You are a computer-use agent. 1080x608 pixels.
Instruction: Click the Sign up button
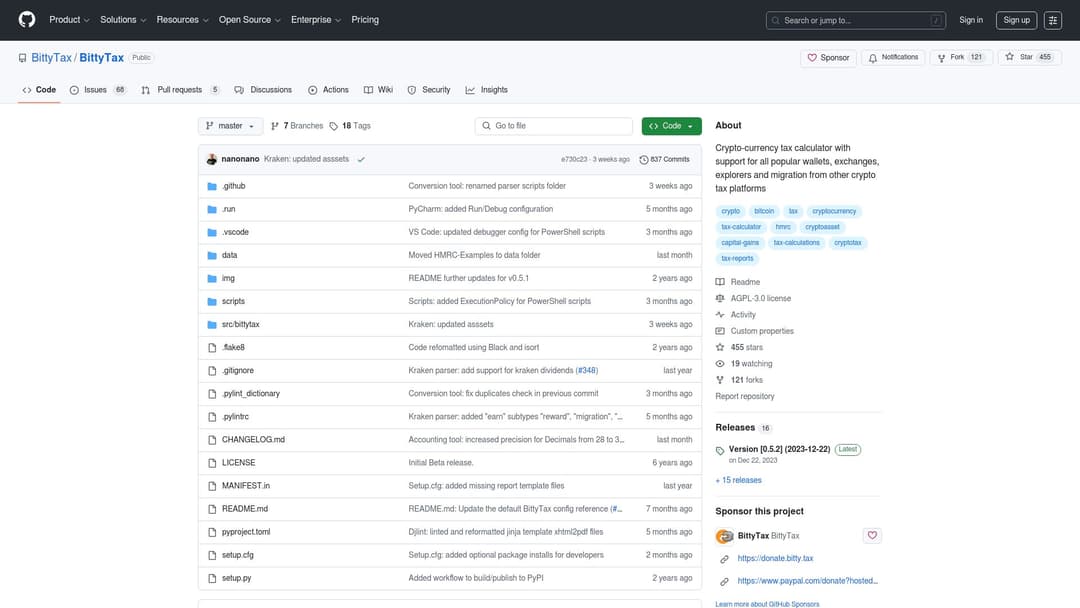(1017, 20)
